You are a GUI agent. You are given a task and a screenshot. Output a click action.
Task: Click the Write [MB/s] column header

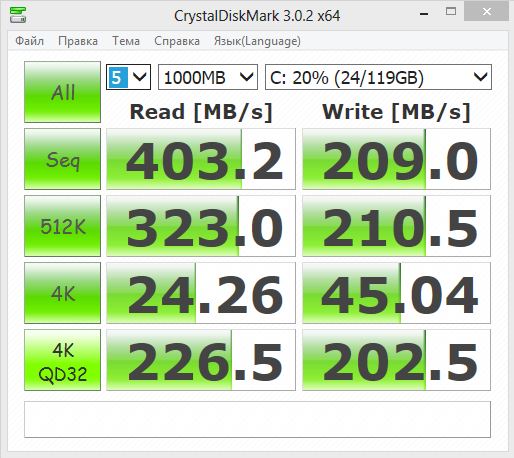[x=396, y=112]
